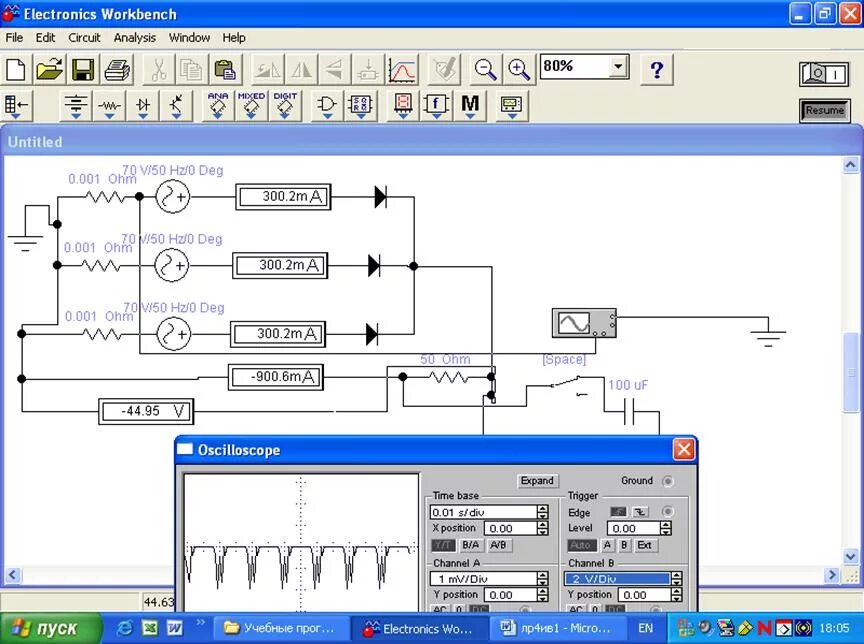The image size is (864, 644).
Task: Open a circuit file with Open icon
Action: click(x=49, y=69)
